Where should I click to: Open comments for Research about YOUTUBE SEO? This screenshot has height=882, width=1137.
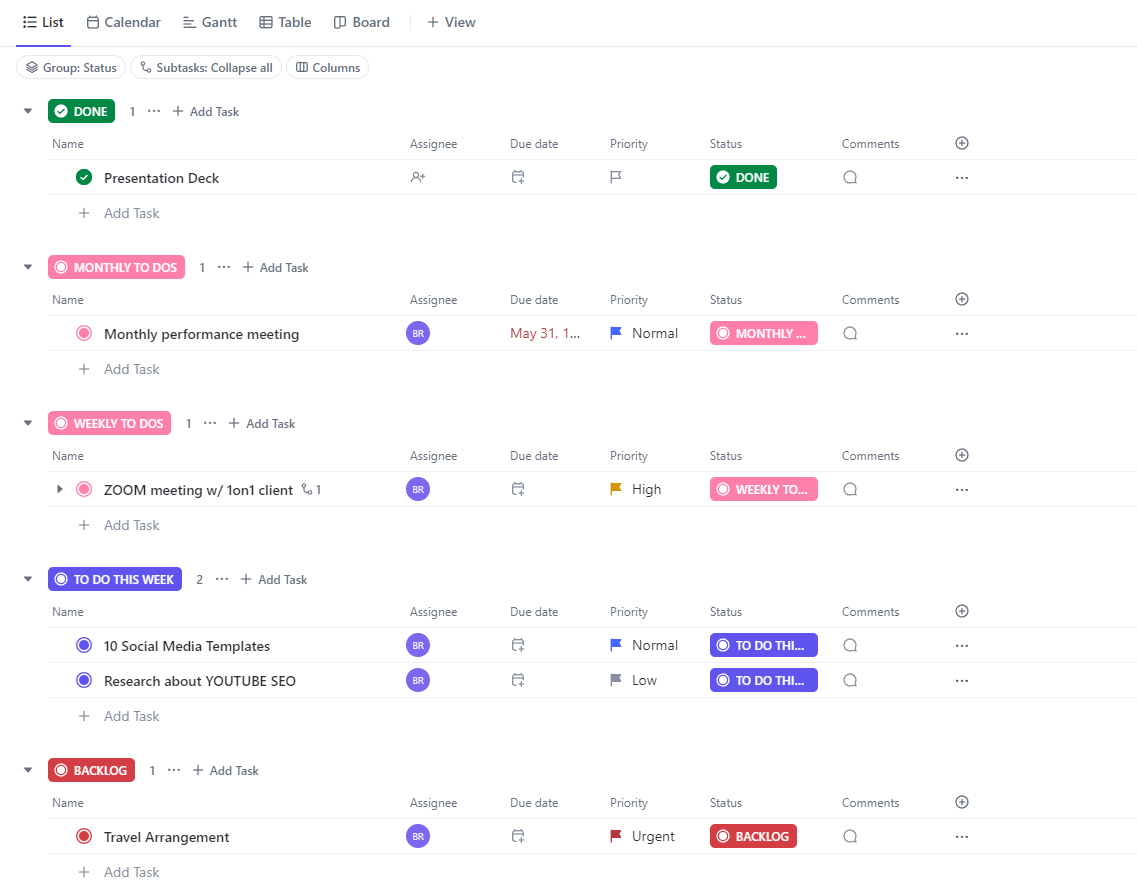pos(850,680)
